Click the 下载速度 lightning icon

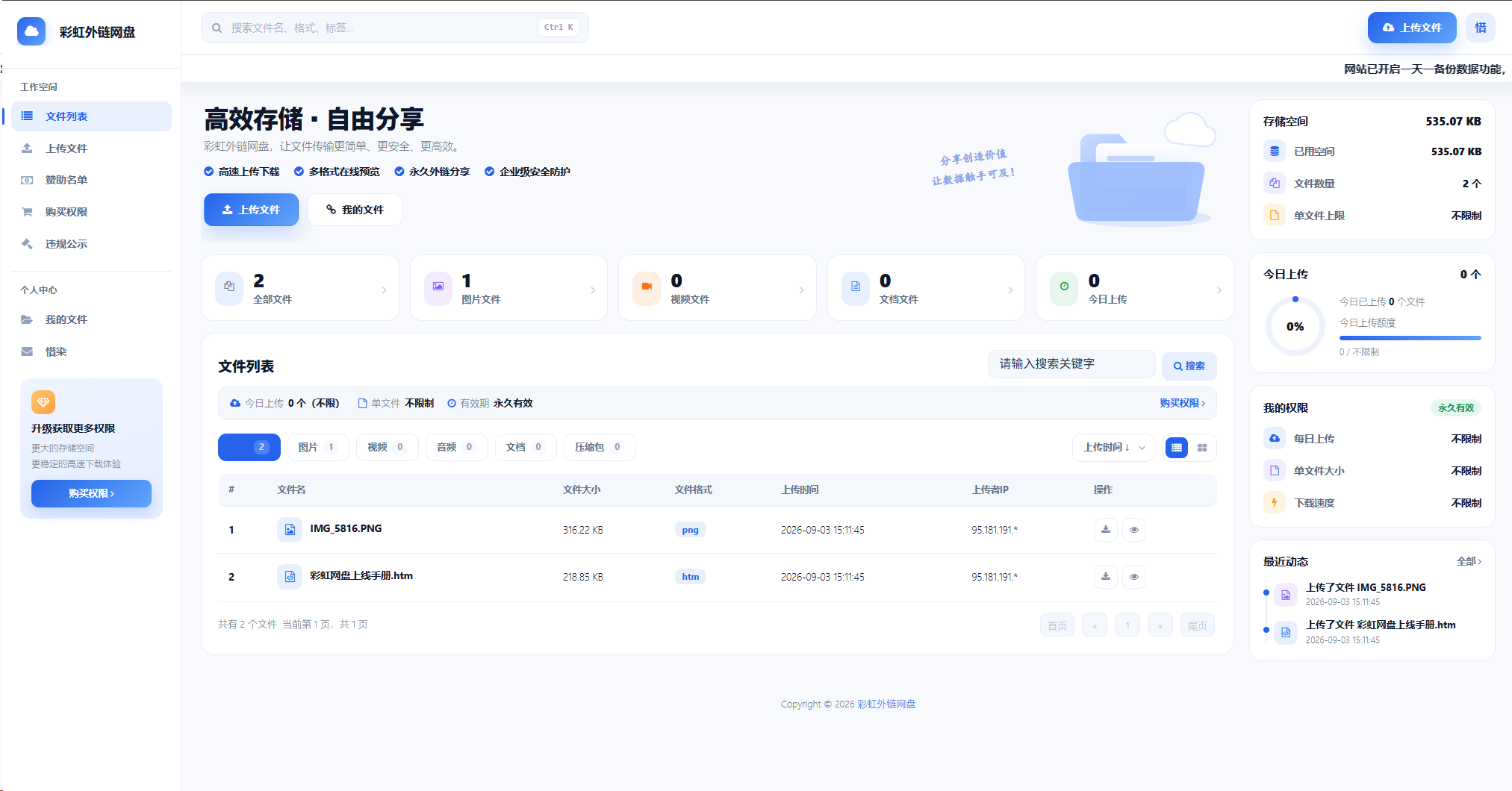pyautogui.click(x=1275, y=503)
